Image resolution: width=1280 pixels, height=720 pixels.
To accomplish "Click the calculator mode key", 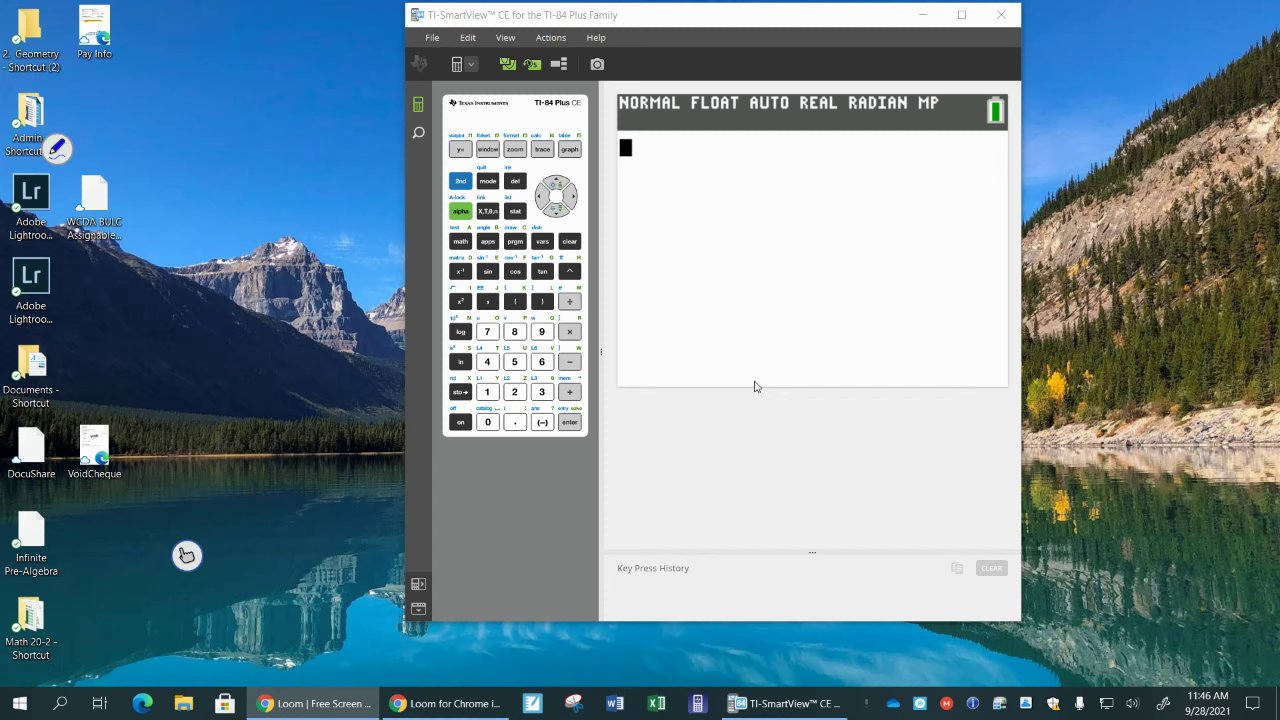I will (x=487, y=181).
